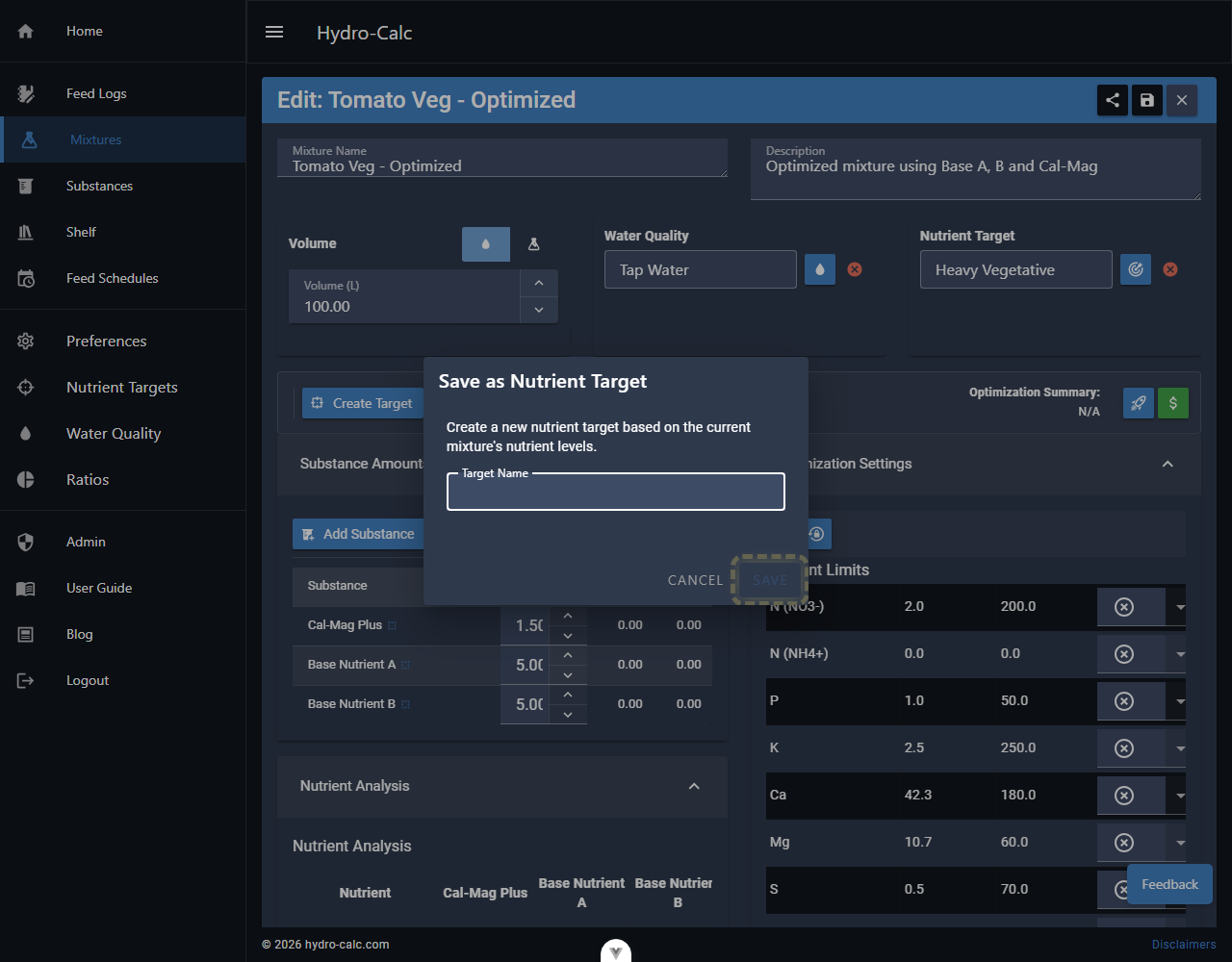This screenshot has height=962, width=1232.
Task: Clear the P limit row
Action: [x=1123, y=701]
